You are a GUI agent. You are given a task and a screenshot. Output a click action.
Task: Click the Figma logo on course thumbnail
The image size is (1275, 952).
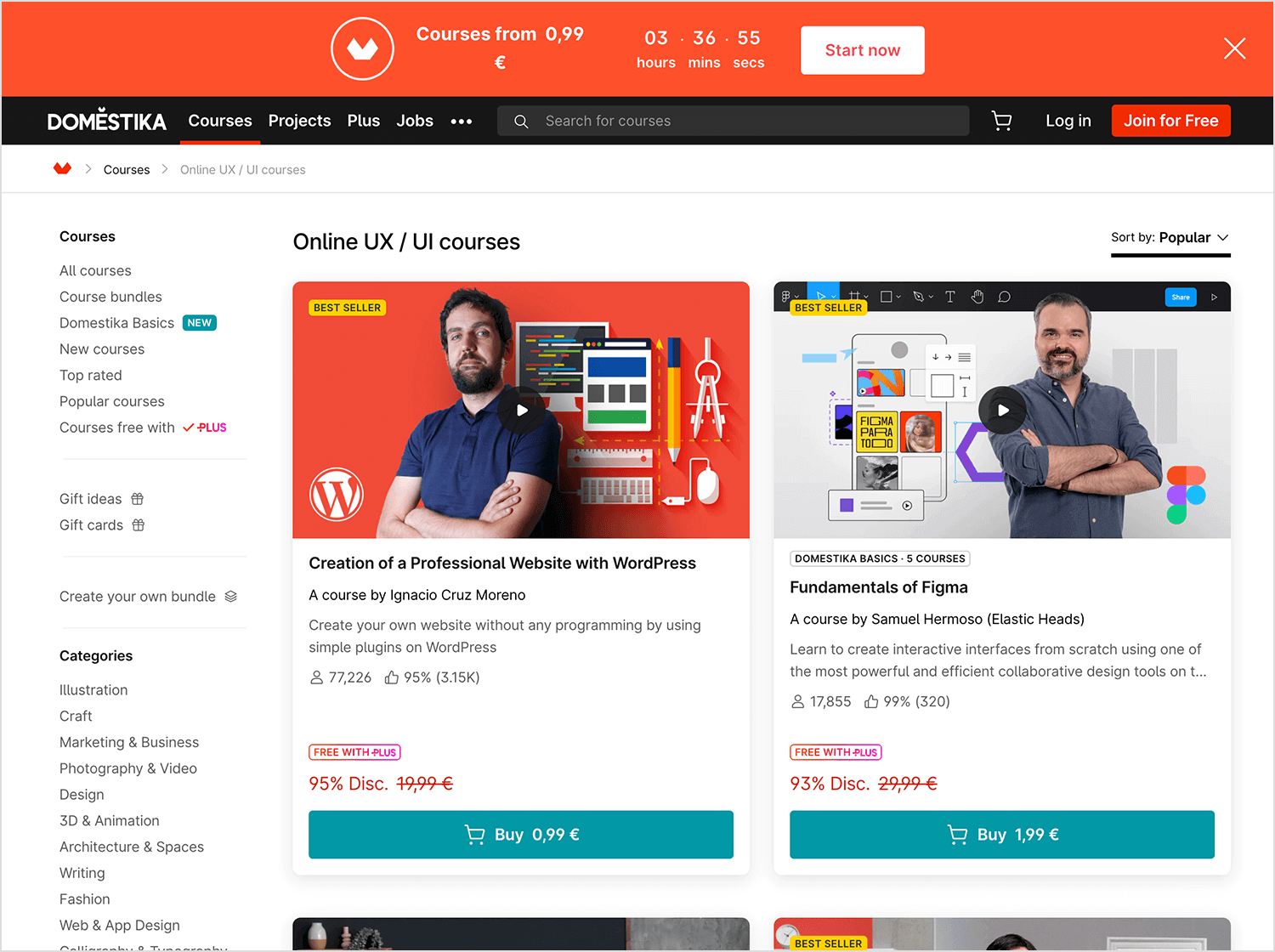pos(1186,495)
